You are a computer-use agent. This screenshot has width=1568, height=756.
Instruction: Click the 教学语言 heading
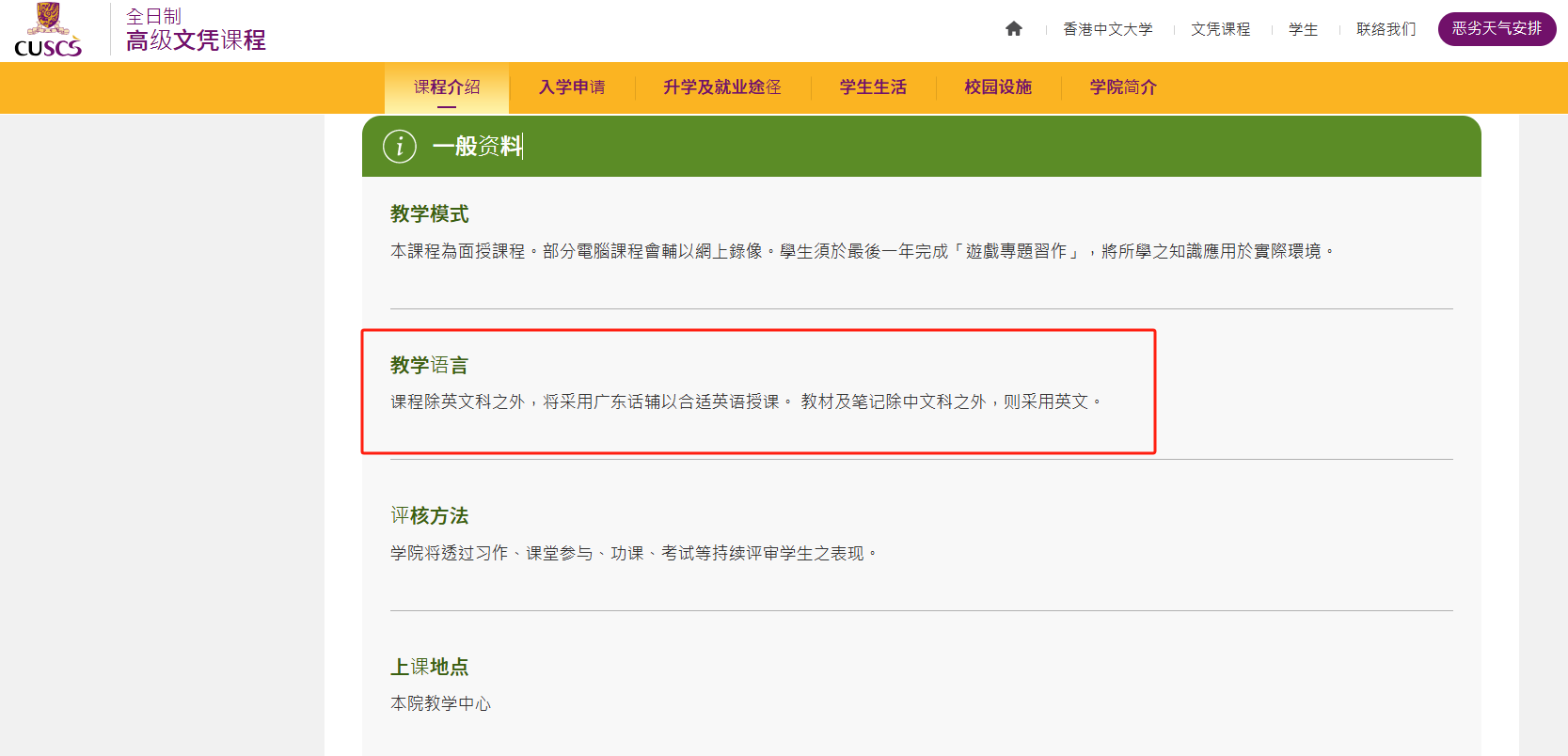pyautogui.click(x=430, y=365)
